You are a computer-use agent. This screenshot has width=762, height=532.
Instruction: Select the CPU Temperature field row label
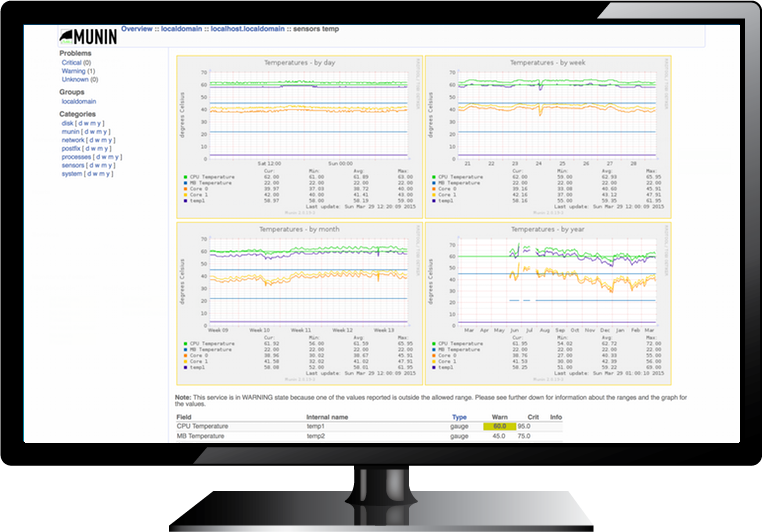(202, 426)
